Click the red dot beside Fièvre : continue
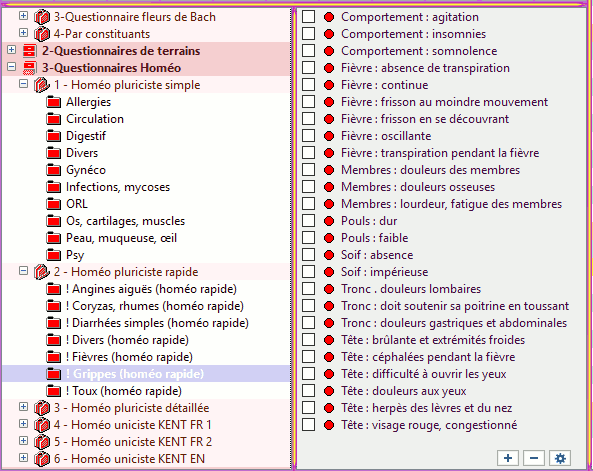 (329, 85)
